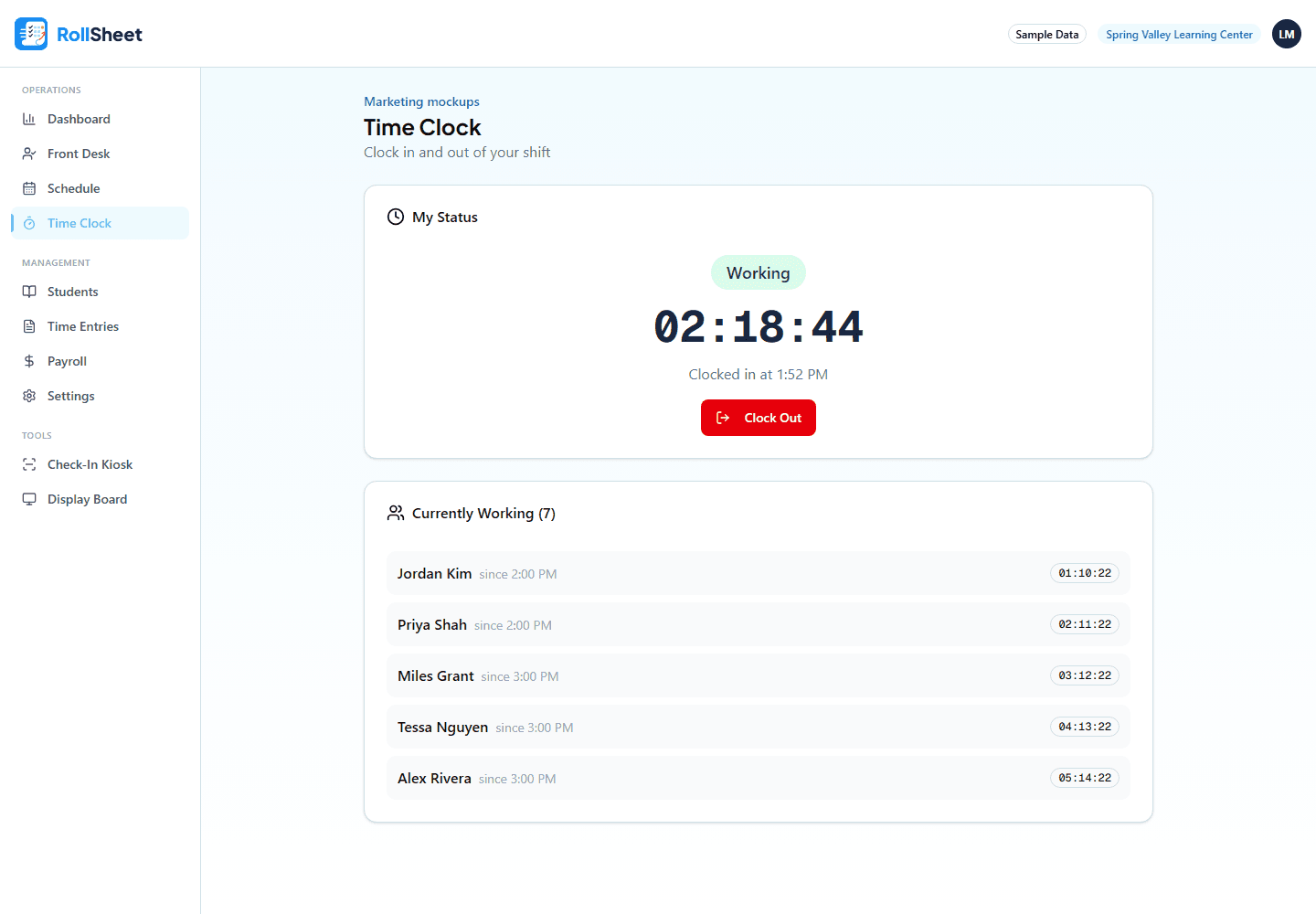This screenshot has height=914, width=1316.
Task: Select the Miles Grant row
Action: [759, 675]
